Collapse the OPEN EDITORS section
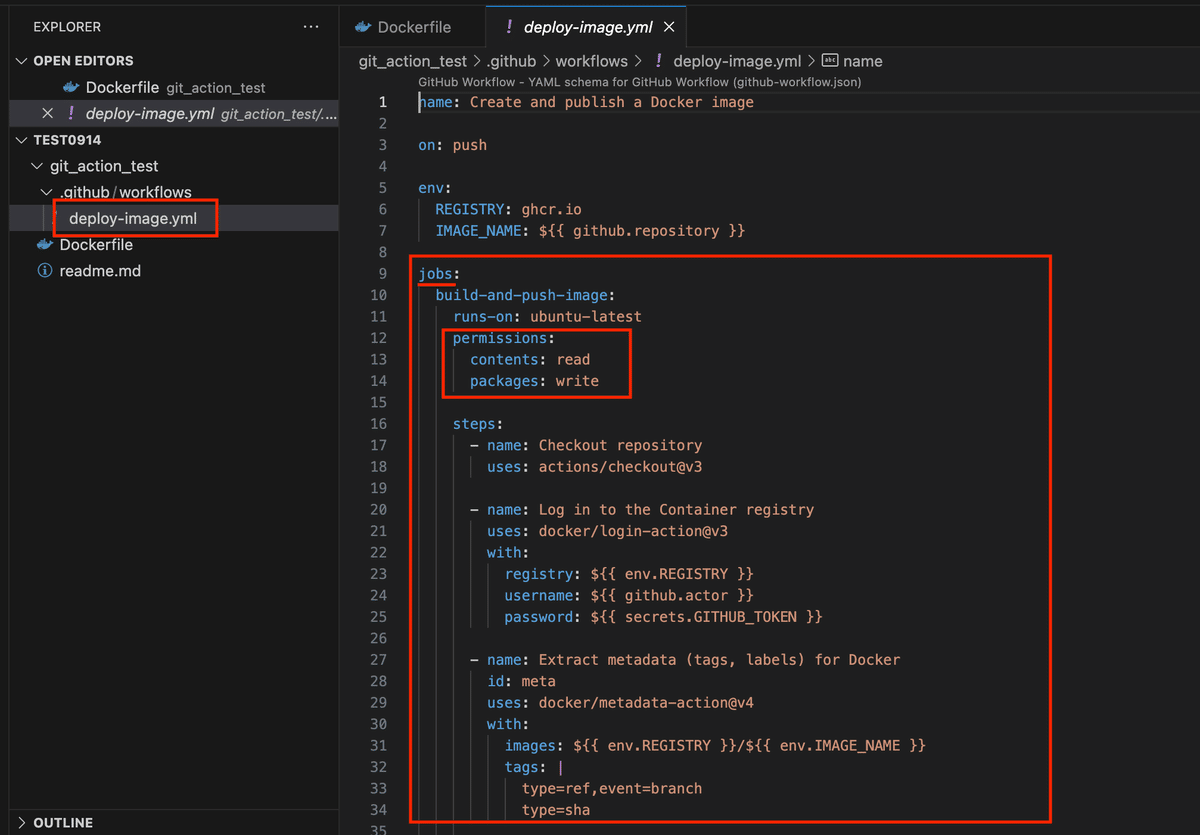This screenshot has width=1200, height=835. tap(22, 60)
